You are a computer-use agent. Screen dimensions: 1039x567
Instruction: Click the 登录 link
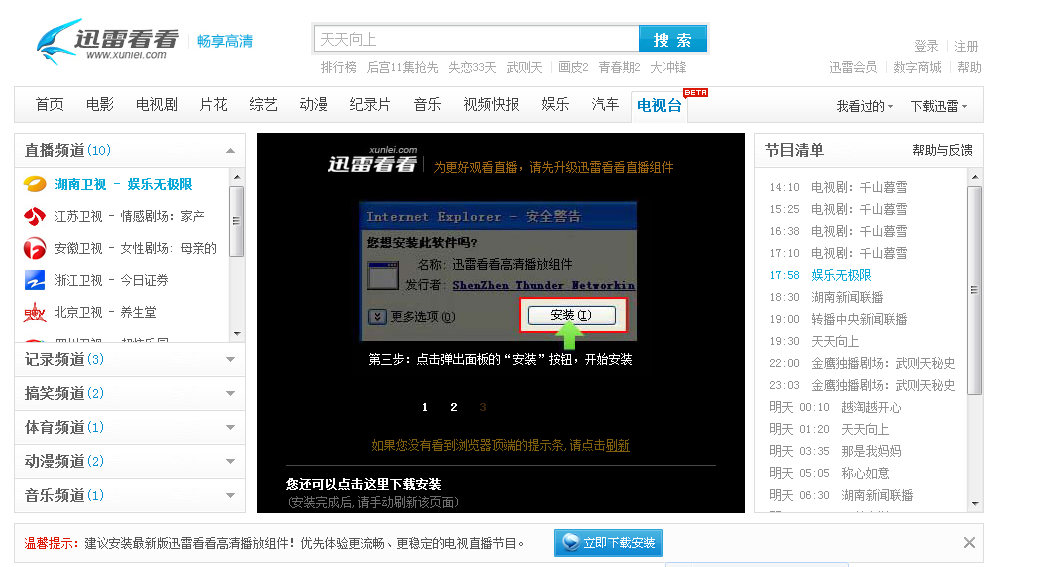coord(926,46)
